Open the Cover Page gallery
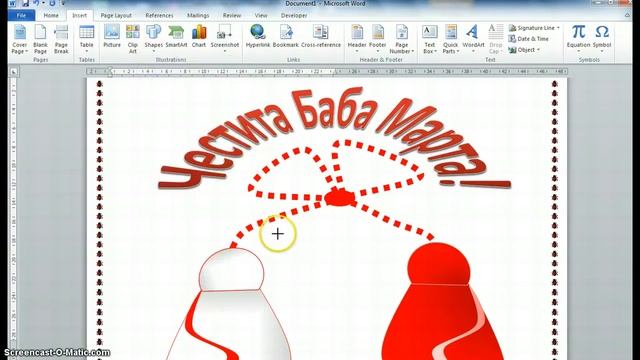 [x=19, y=40]
